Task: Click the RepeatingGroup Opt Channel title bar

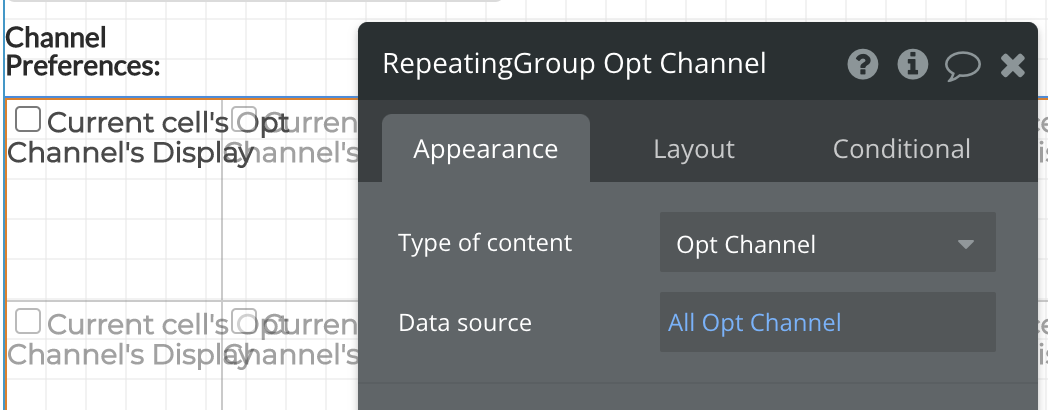Action: click(574, 64)
